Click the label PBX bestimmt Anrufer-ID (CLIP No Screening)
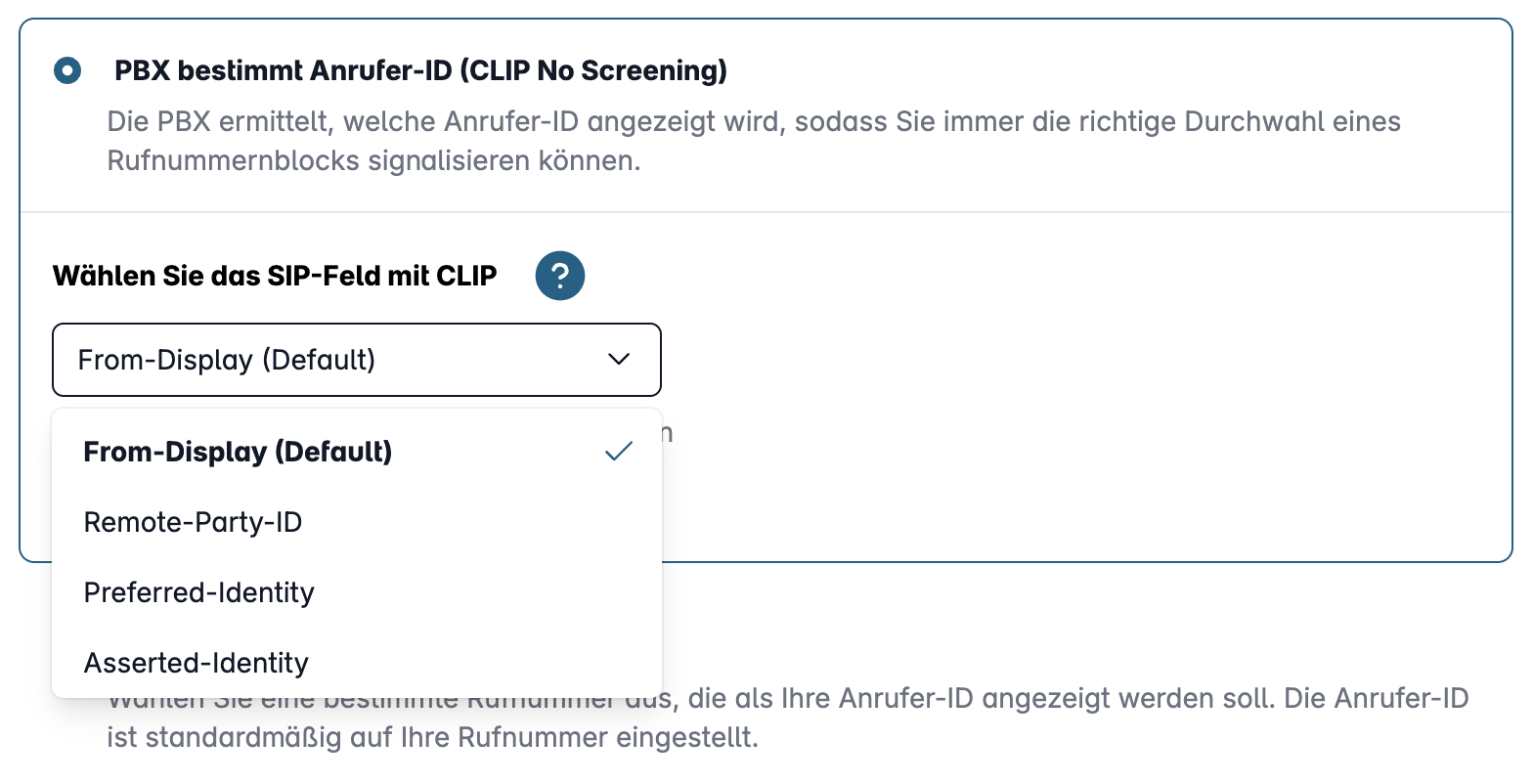This screenshot has width=1533, height=784. click(x=420, y=70)
